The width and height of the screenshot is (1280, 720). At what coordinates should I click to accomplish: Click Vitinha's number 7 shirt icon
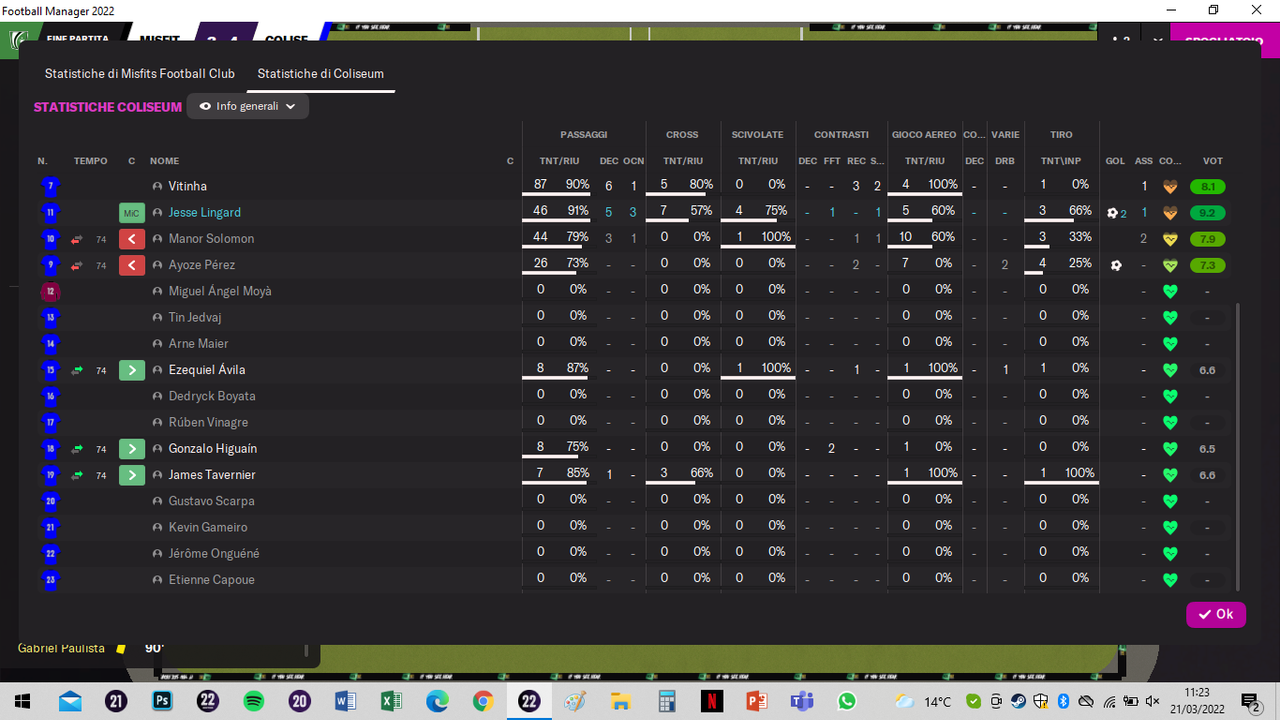(x=51, y=186)
